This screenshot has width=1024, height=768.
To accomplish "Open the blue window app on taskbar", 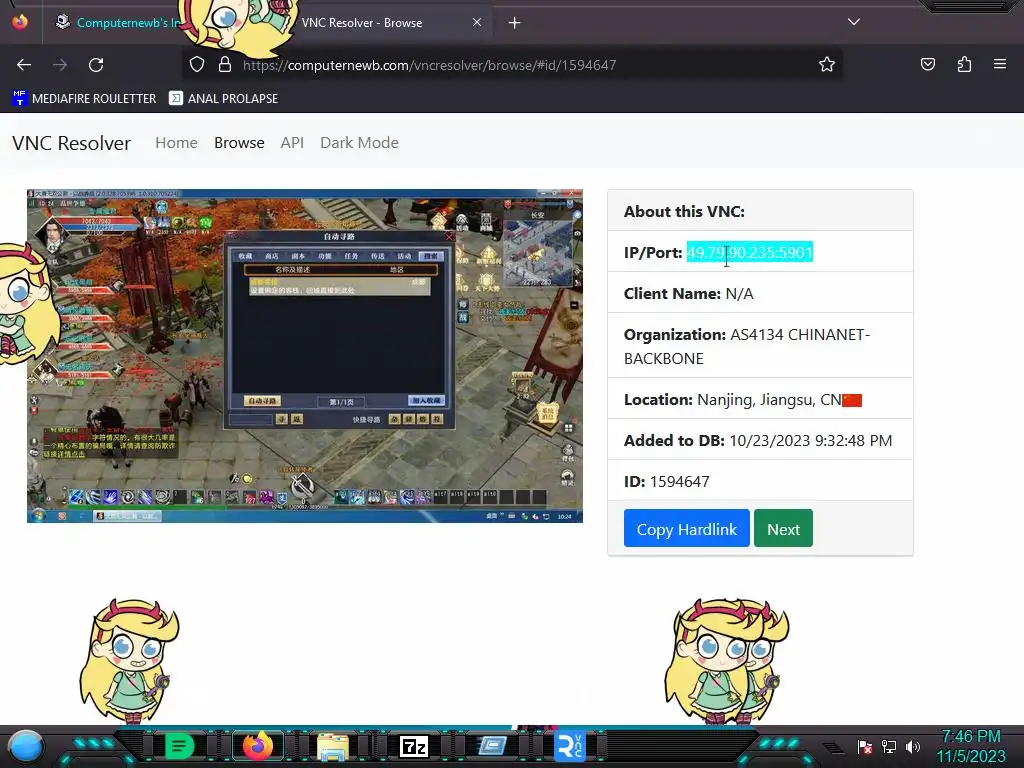I will pyautogui.click(x=492, y=746).
